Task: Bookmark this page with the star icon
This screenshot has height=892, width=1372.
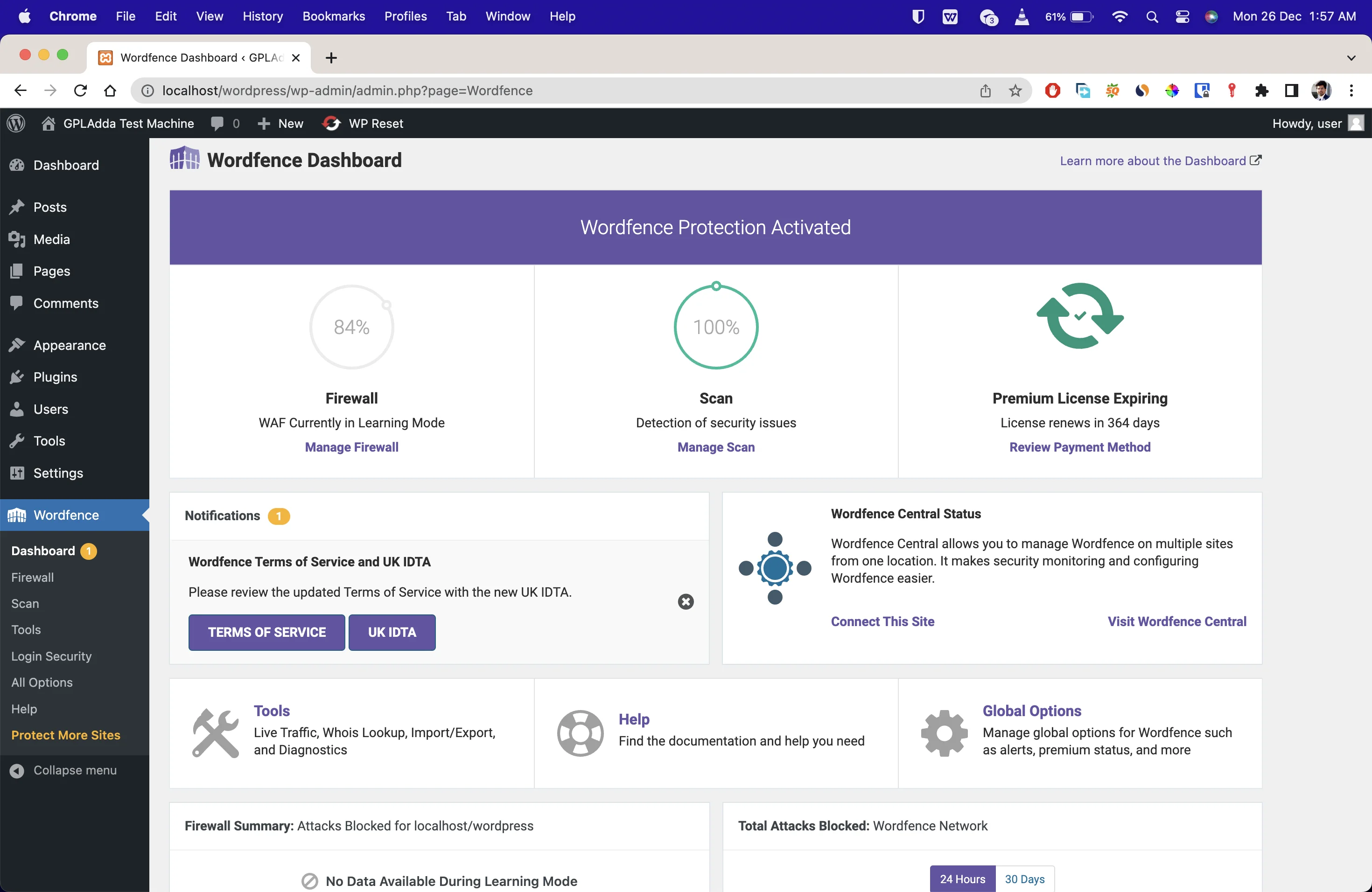Action: (1015, 91)
